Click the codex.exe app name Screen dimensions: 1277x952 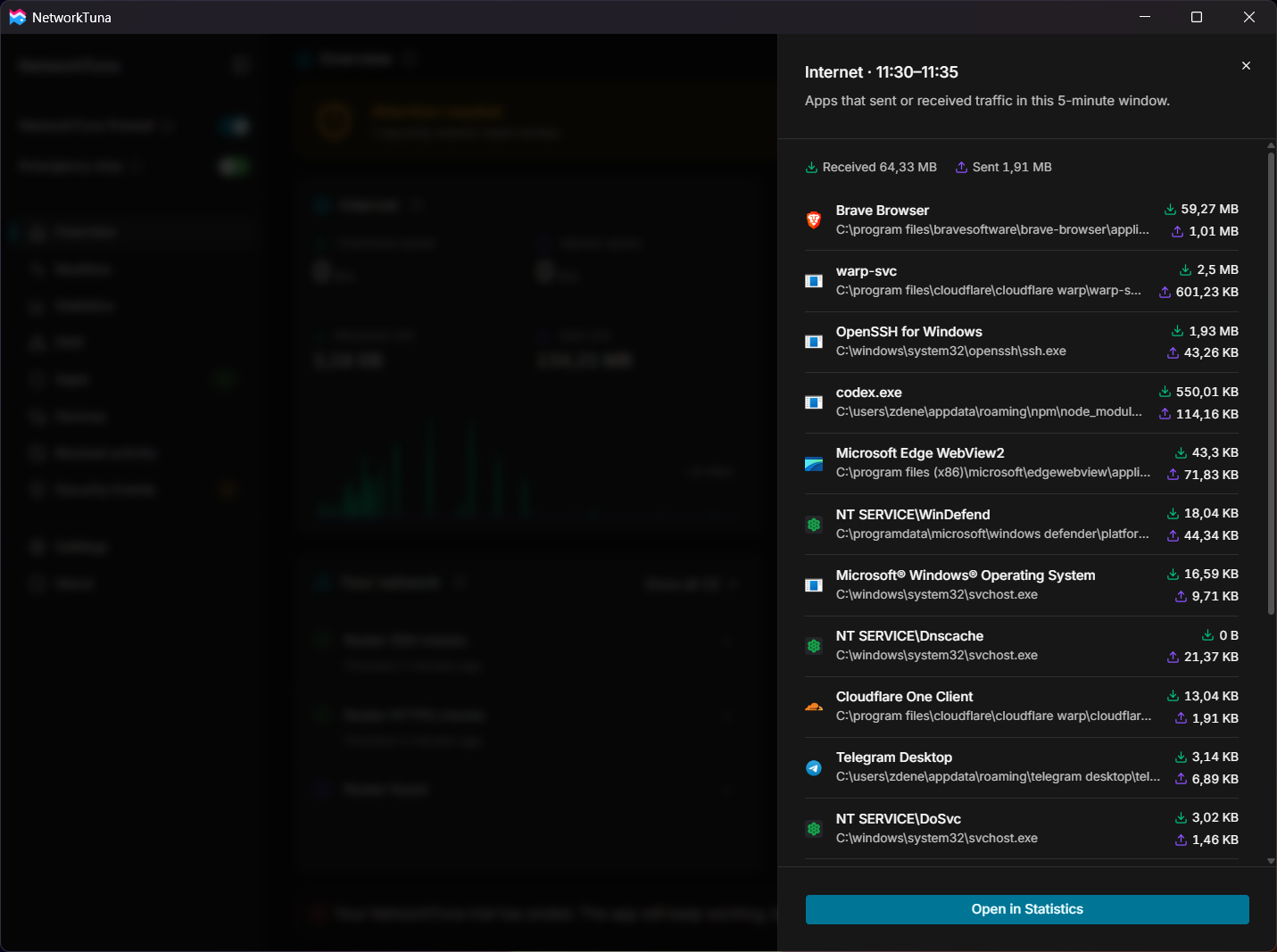point(869,393)
